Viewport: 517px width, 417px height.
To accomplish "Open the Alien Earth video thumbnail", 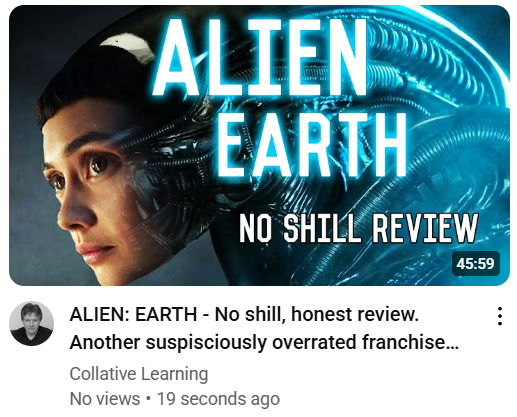I will [x=259, y=145].
